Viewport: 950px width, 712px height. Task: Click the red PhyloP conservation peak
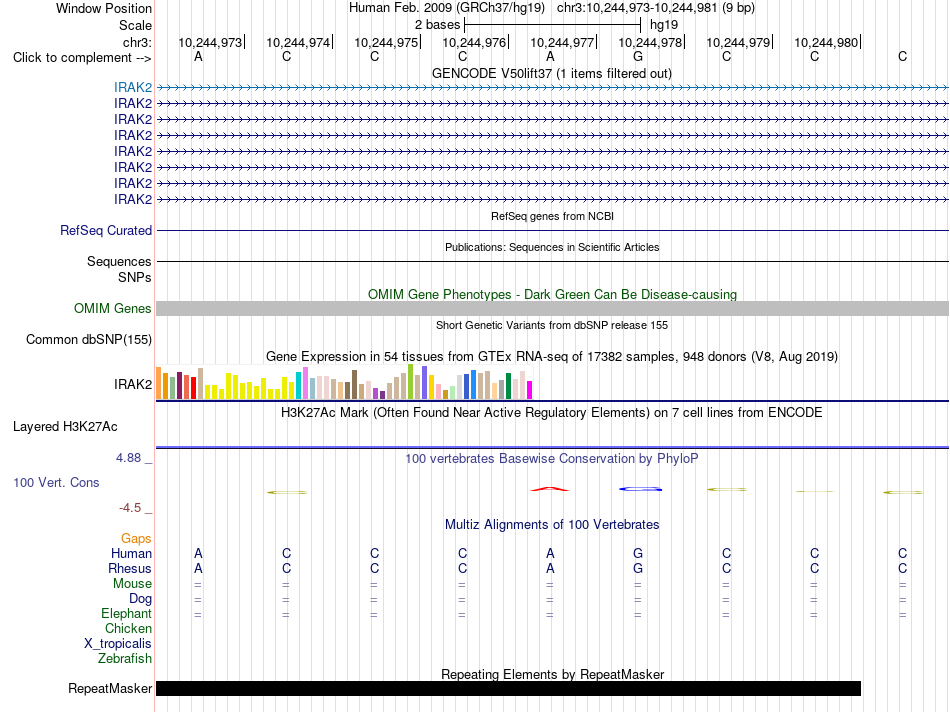[x=550, y=489]
